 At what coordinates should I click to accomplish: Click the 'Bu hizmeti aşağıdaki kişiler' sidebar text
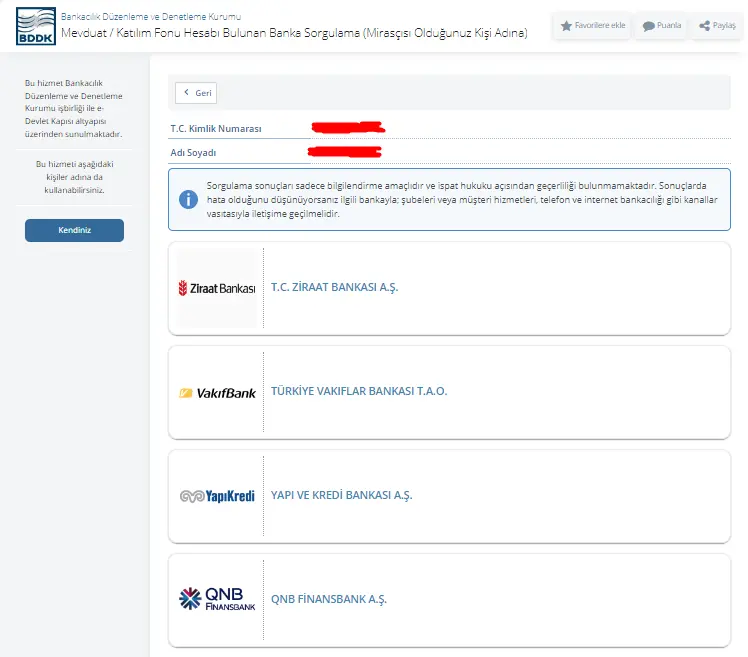74,177
